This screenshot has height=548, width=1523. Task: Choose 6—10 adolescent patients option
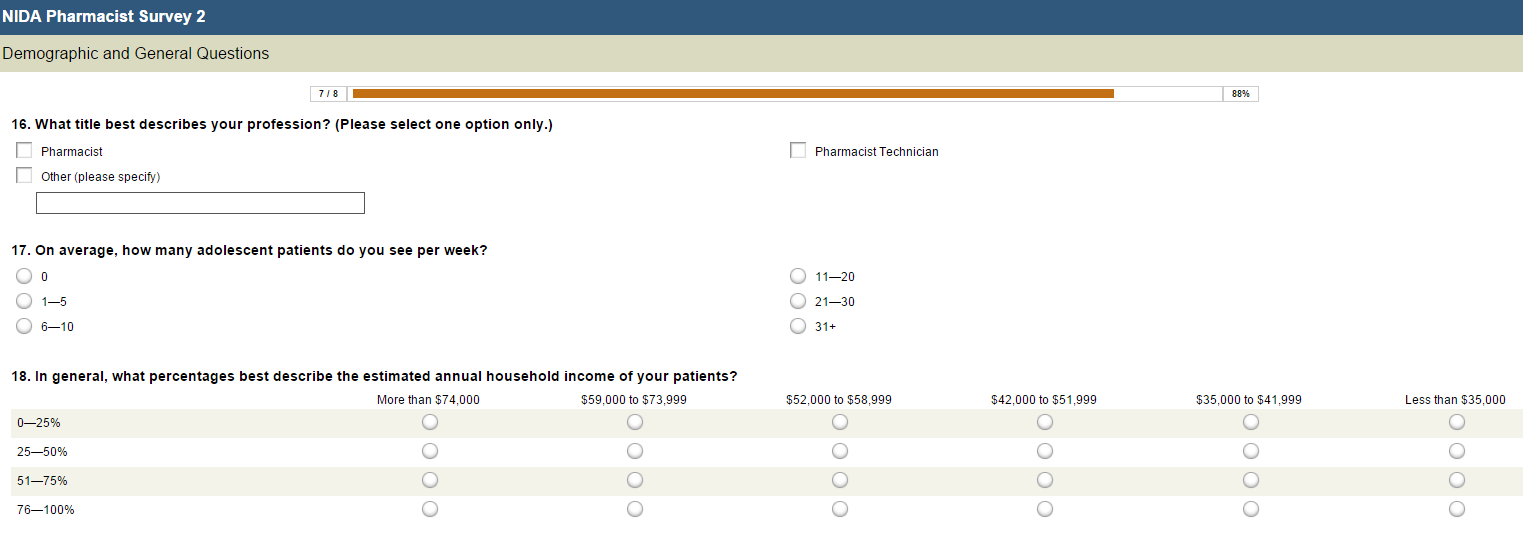click(x=24, y=326)
